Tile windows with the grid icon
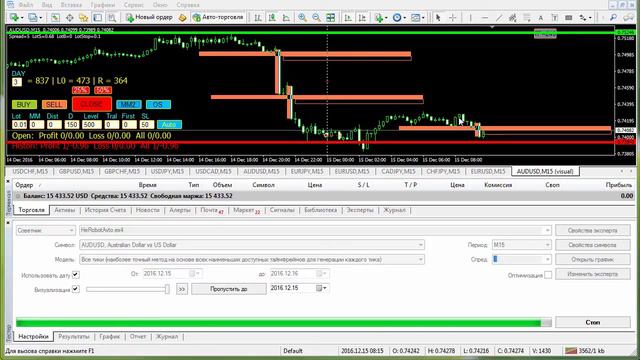The height and width of the screenshot is (360, 640). point(331,17)
